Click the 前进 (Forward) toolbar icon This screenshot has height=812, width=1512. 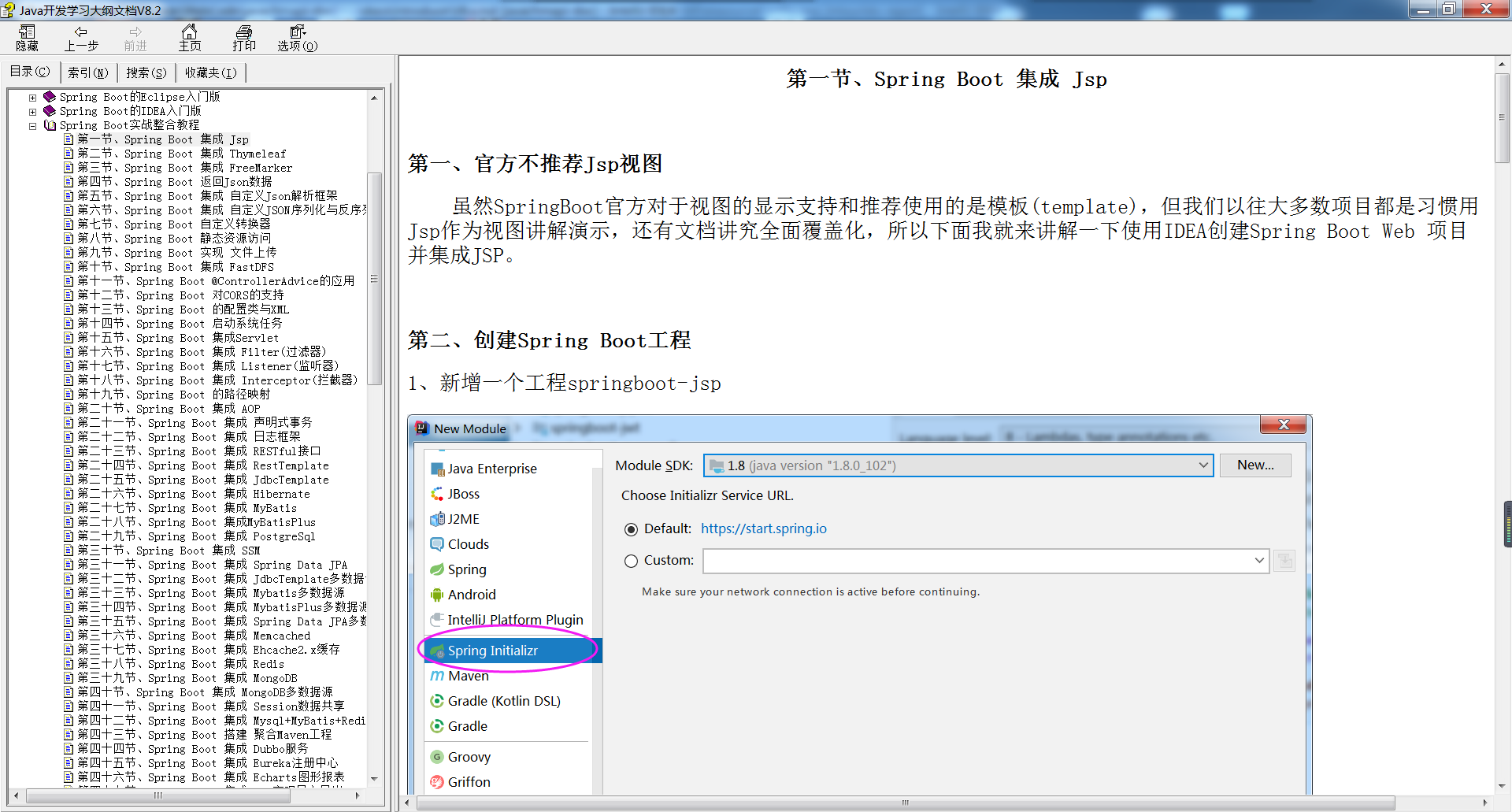pyautogui.click(x=135, y=38)
